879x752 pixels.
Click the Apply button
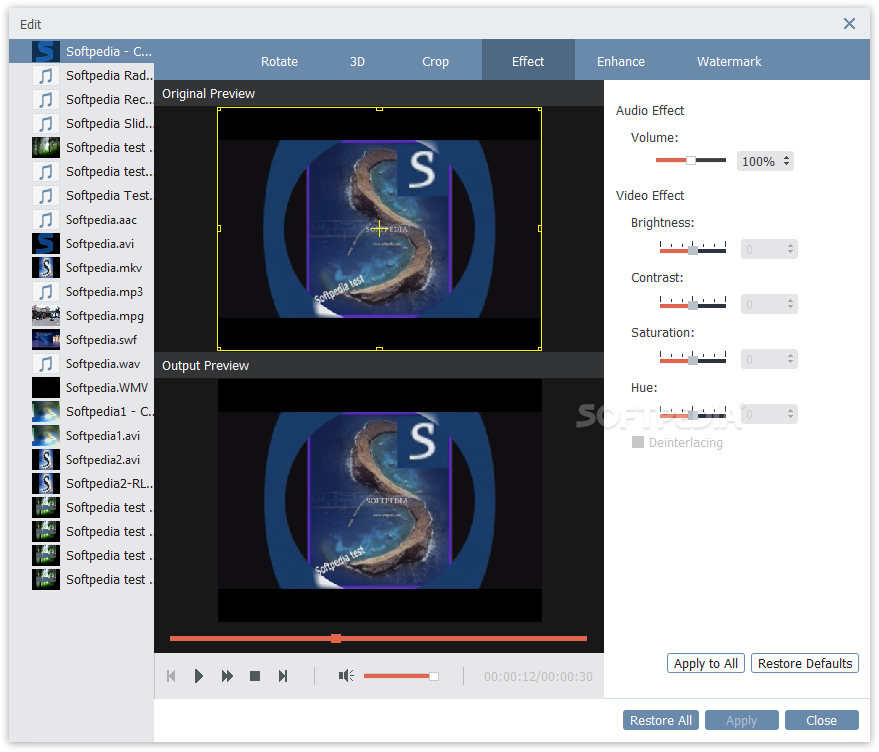[742, 720]
